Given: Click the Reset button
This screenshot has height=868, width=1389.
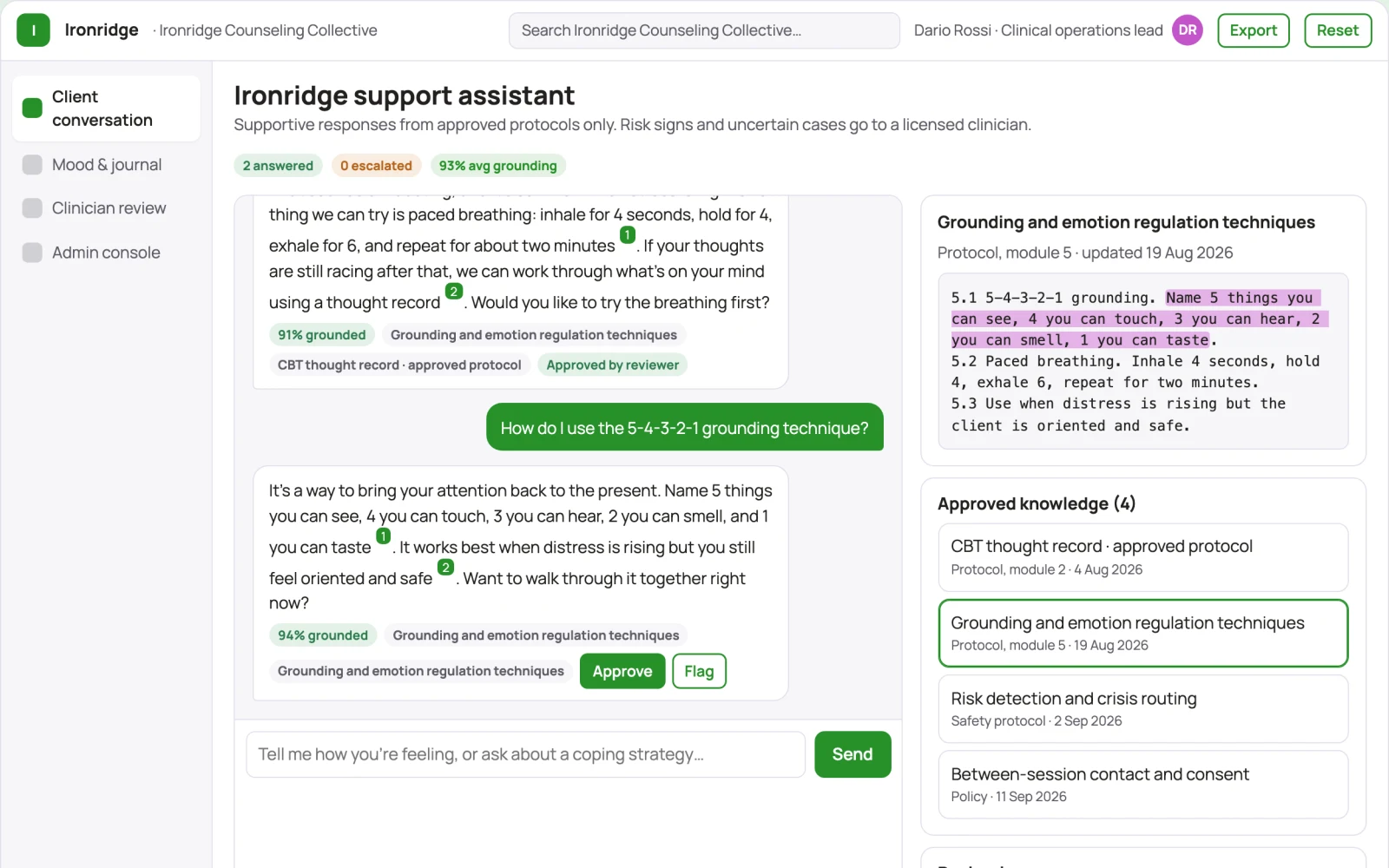Looking at the screenshot, I should 1337,30.
